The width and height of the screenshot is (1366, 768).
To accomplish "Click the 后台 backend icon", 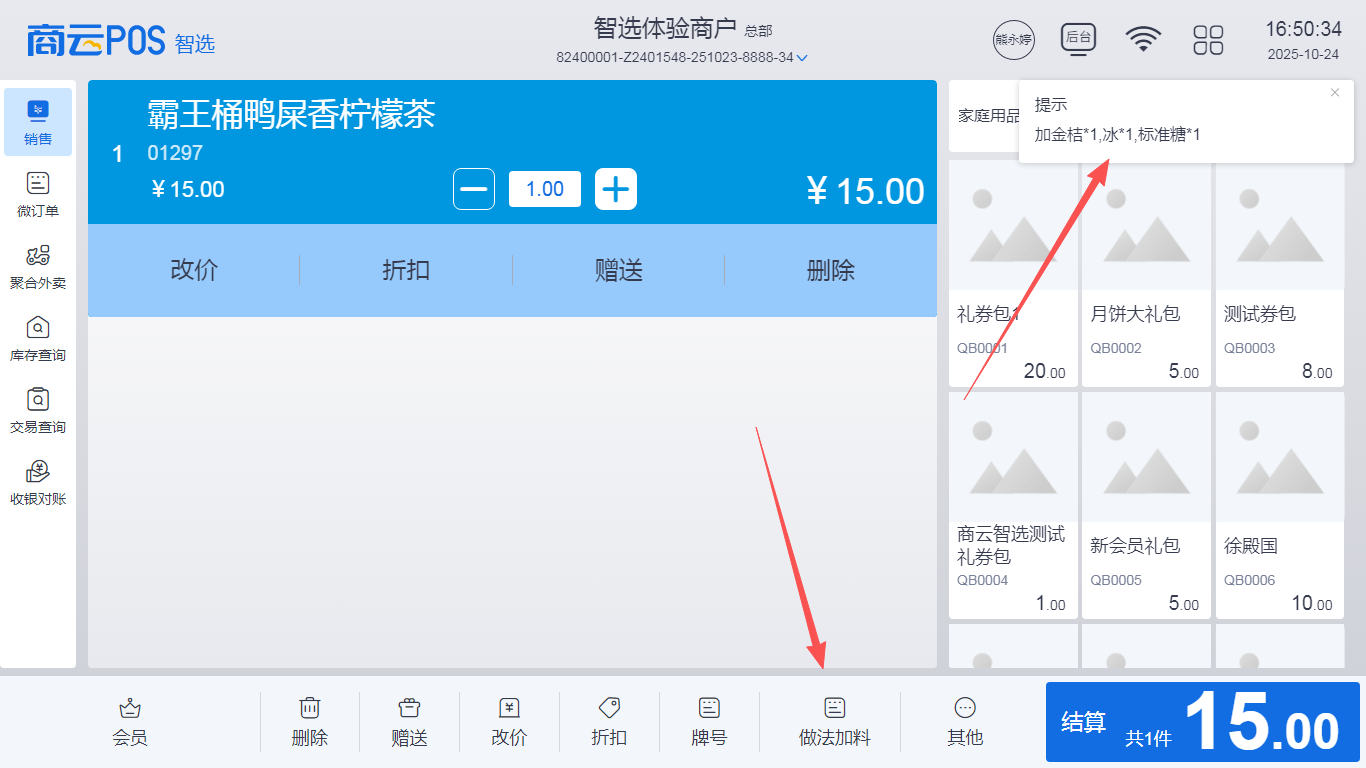I will (1078, 39).
